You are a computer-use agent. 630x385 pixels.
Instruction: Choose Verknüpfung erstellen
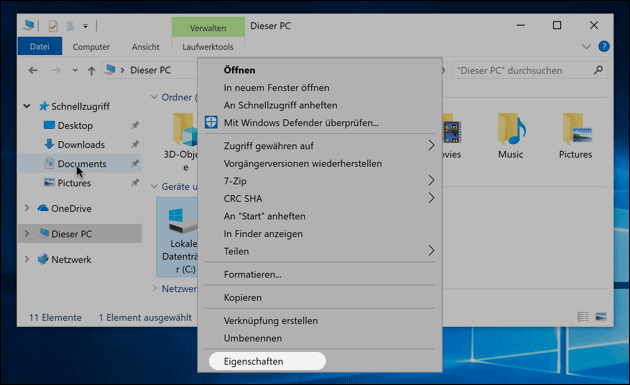coord(271,321)
